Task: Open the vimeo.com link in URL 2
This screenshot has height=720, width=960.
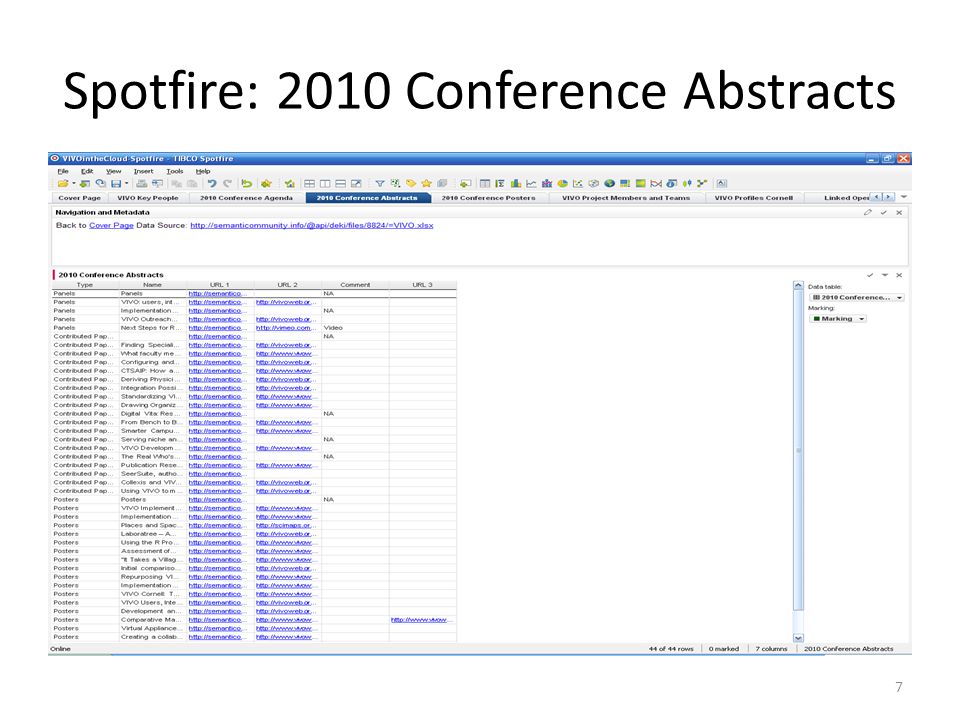Action: pyautogui.click(x=284, y=328)
